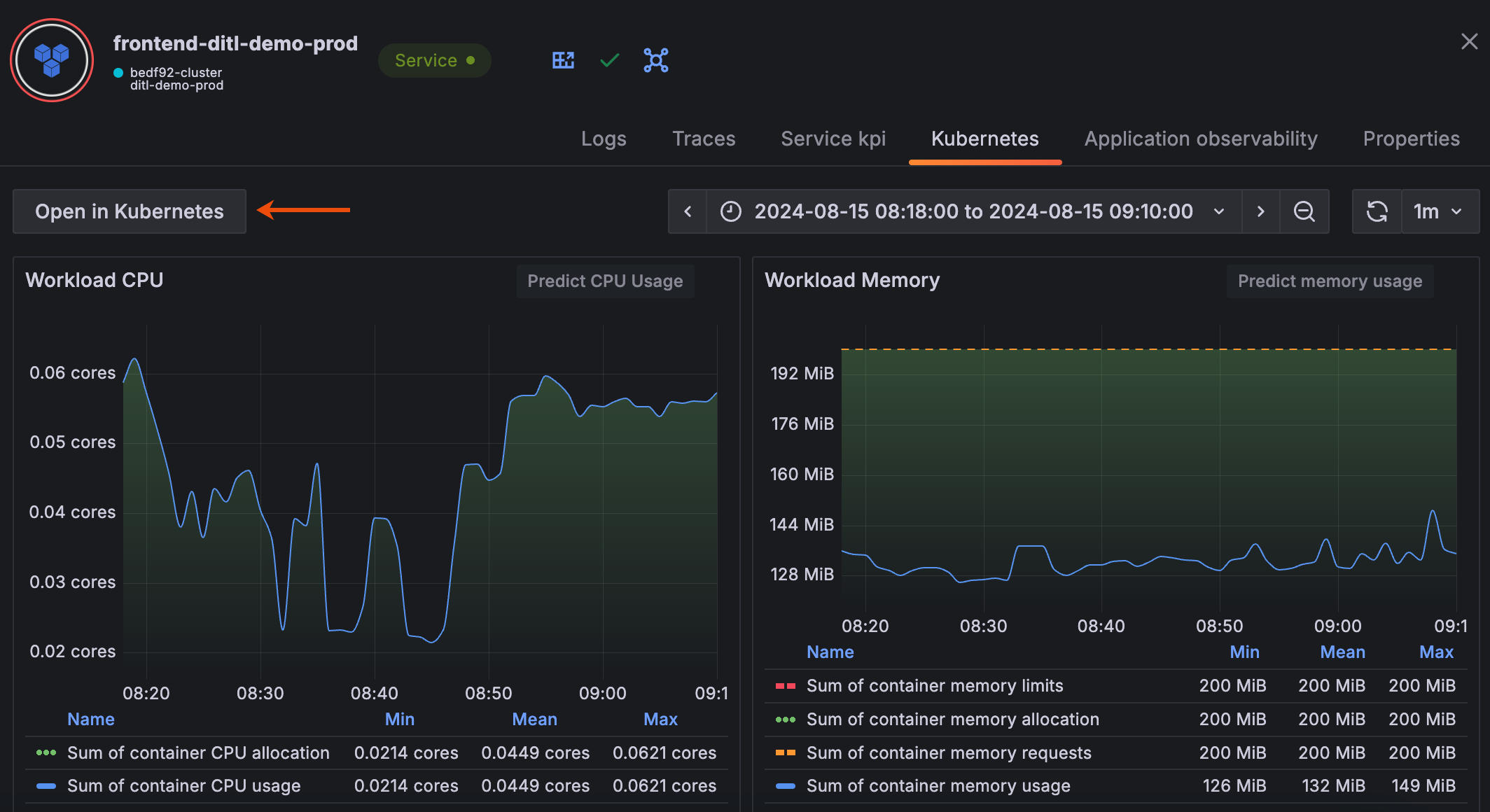Screen dimensions: 1490x812
Task: Click the green health check icon
Action: (x=608, y=60)
